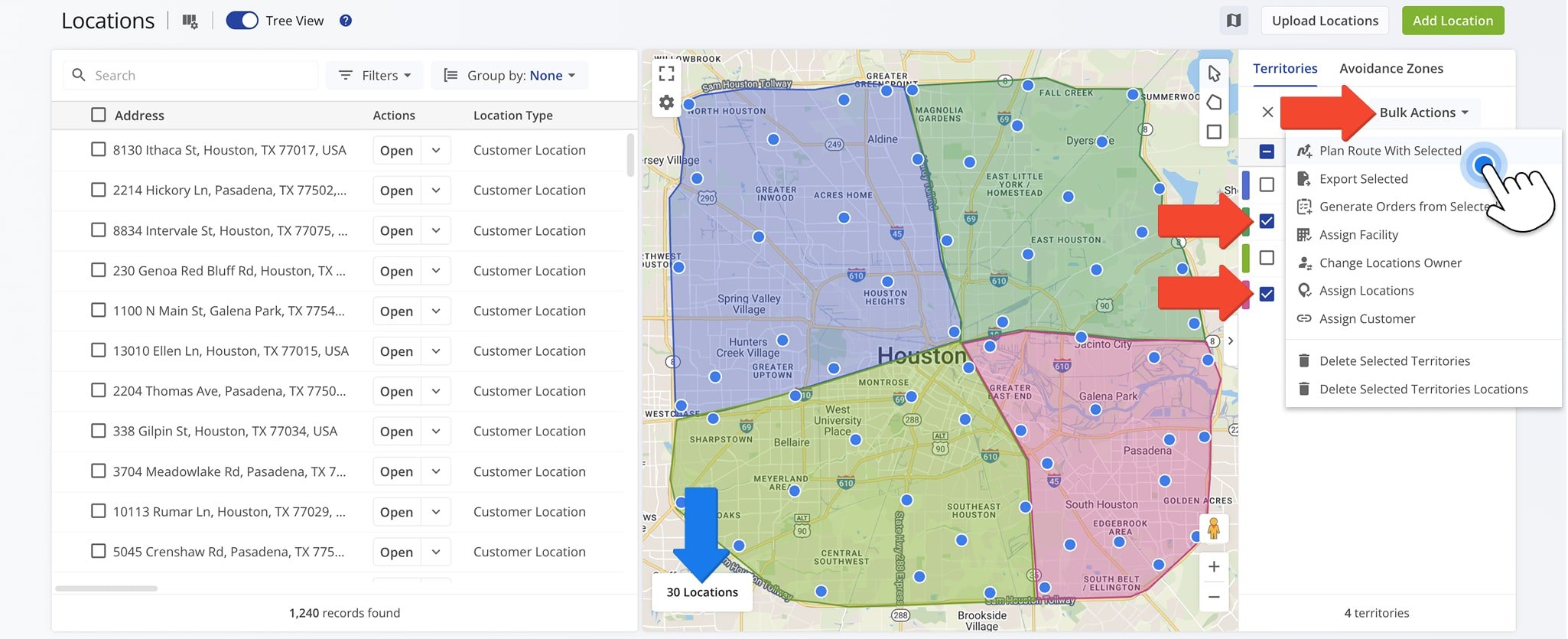Click the search magnifier icon
1568x639 pixels.
[x=79, y=75]
